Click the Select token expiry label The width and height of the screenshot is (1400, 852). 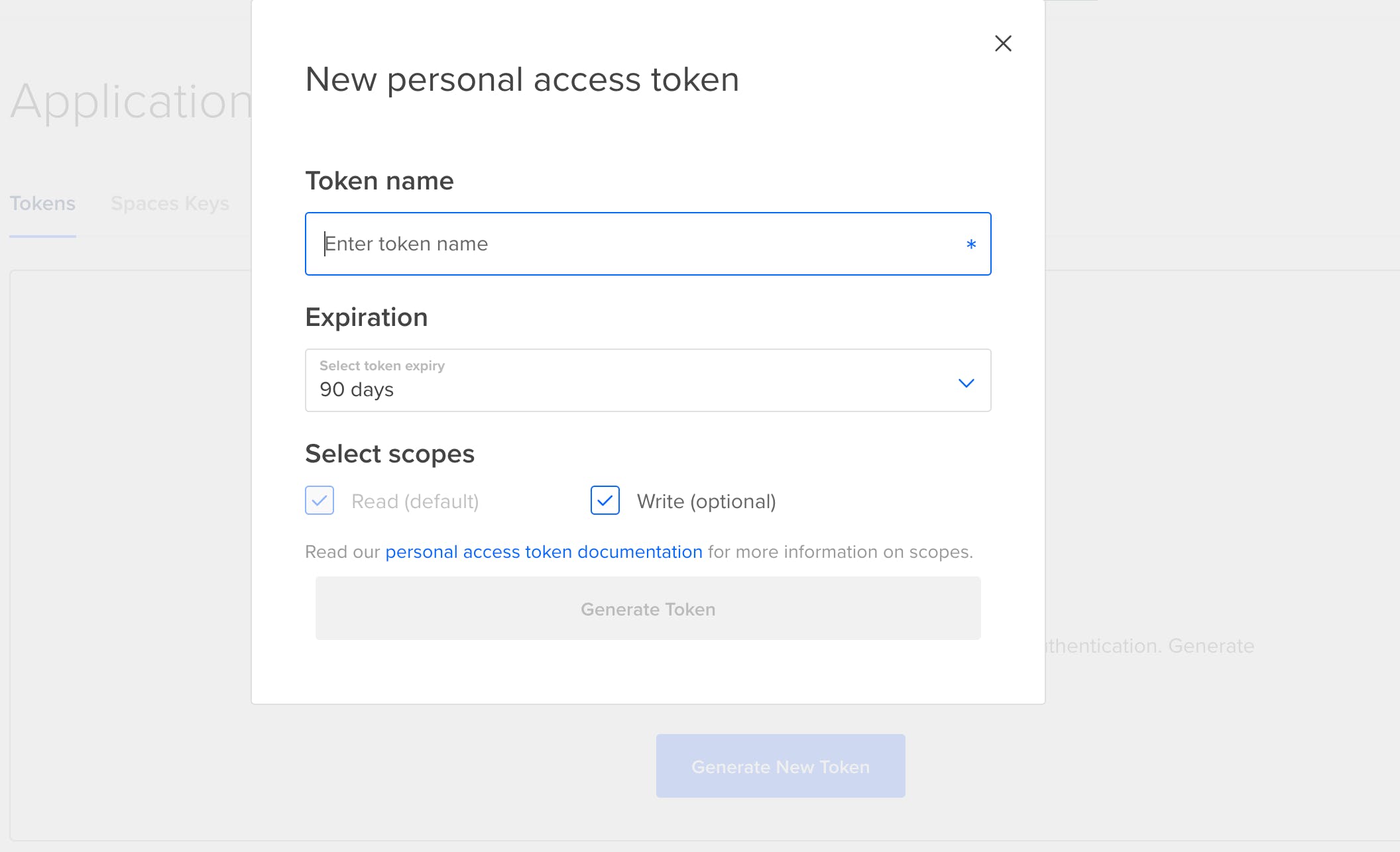click(382, 366)
